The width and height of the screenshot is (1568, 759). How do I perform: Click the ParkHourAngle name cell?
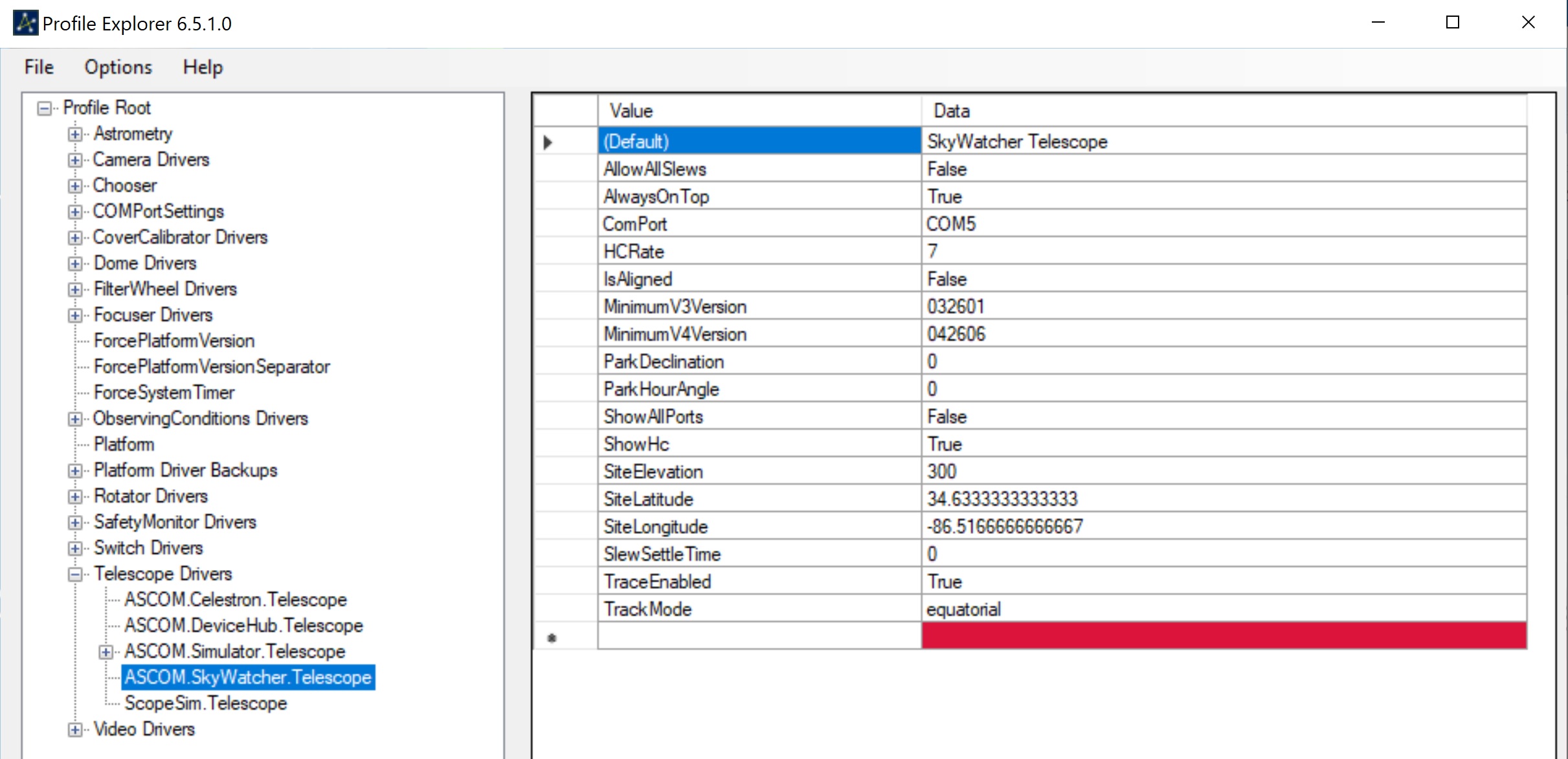click(759, 389)
